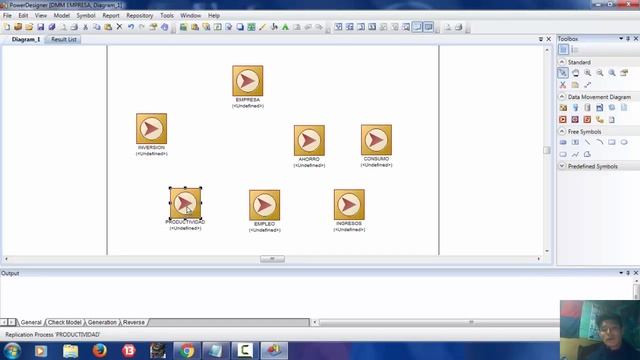The image size is (640, 360).
Task: Open the Toolbox panel options dropdown arrow
Action: click(x=621, y=38)
